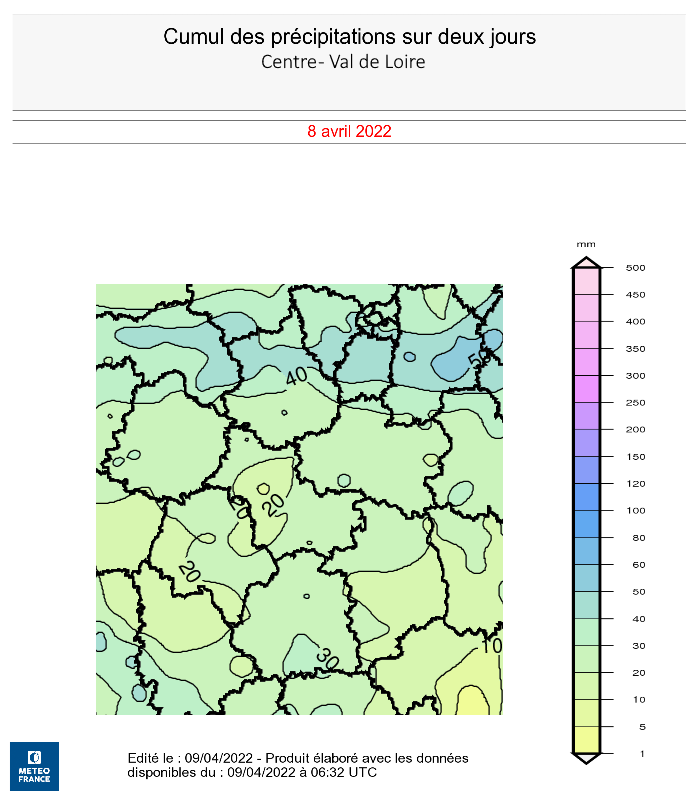Click the '40' contour label on the map
The width and height of the screenshot is (700, 800).
[296, 377]
